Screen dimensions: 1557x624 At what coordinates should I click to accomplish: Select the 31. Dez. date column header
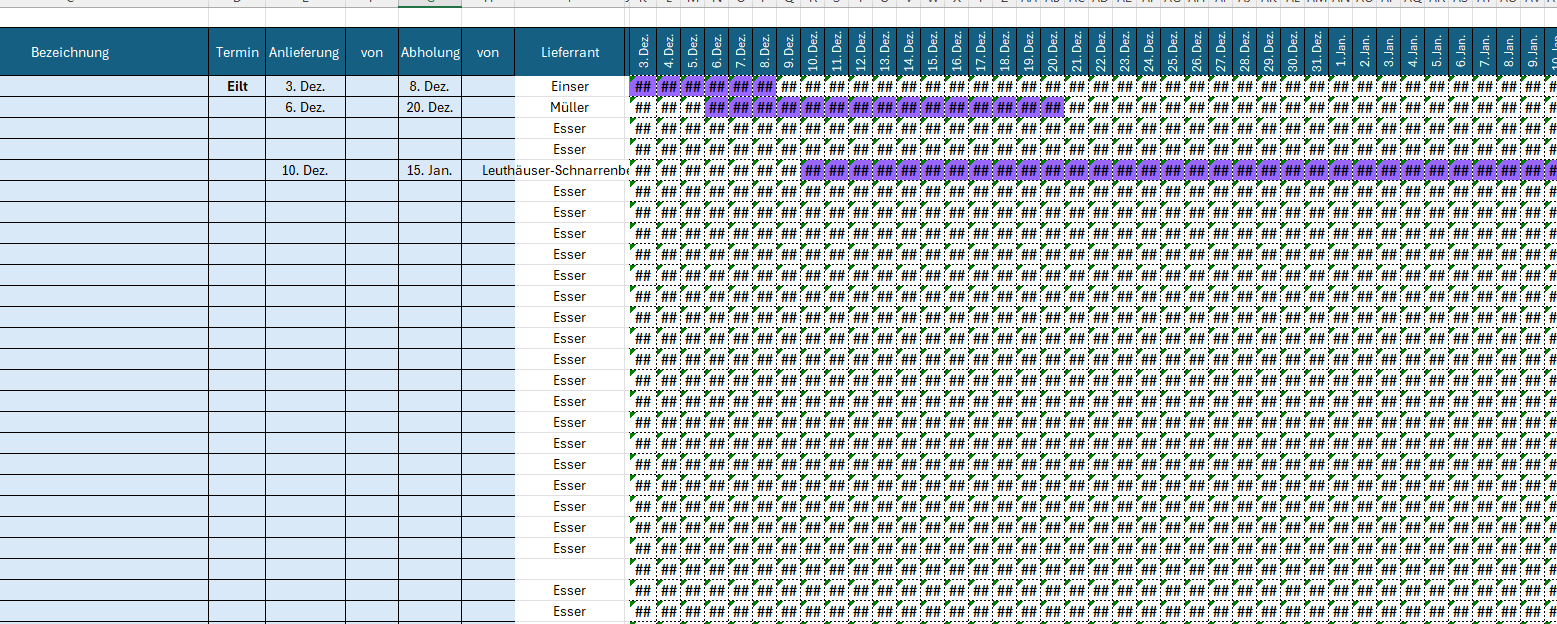1316,52
